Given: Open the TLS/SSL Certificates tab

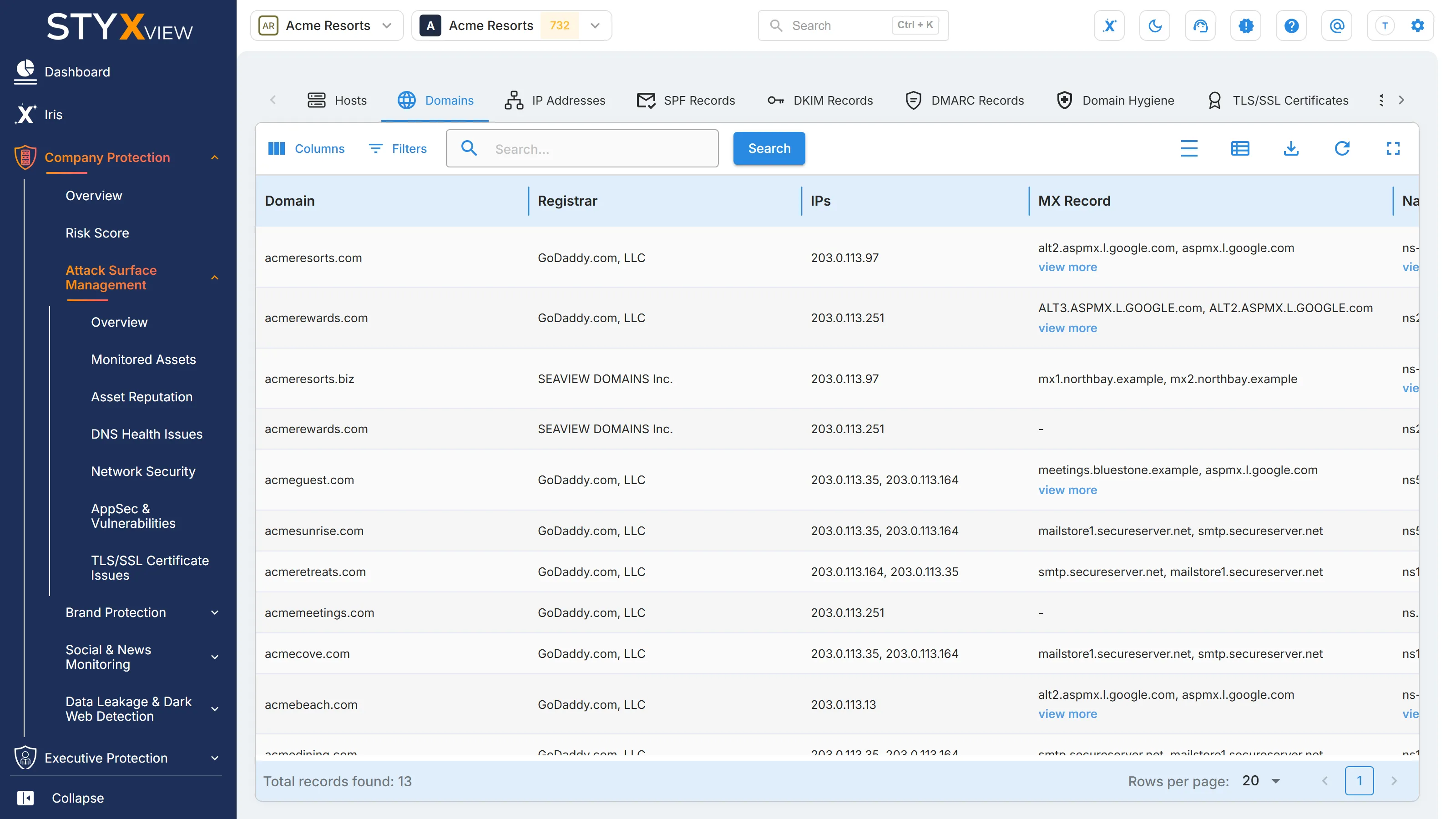Looking at the screenshot, I should (x=1278, y=100).
